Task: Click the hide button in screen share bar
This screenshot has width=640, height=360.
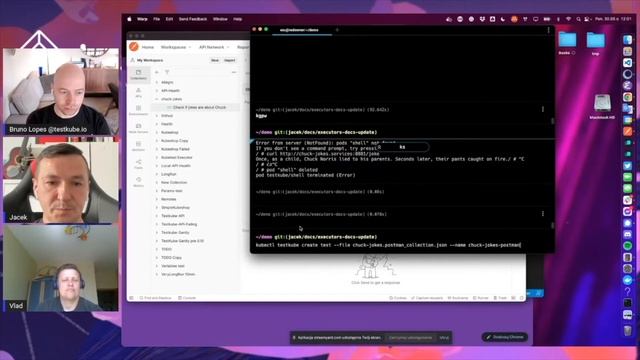Action: pyautogui.click(x=444, y=338)
